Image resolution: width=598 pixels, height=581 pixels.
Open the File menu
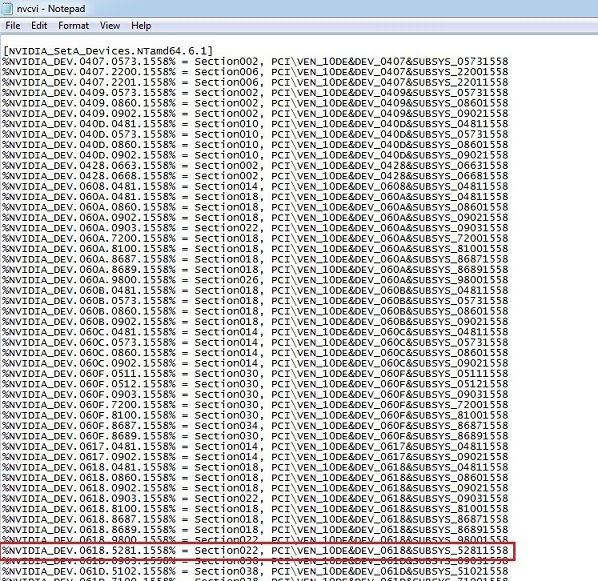[x=13, y=26]
